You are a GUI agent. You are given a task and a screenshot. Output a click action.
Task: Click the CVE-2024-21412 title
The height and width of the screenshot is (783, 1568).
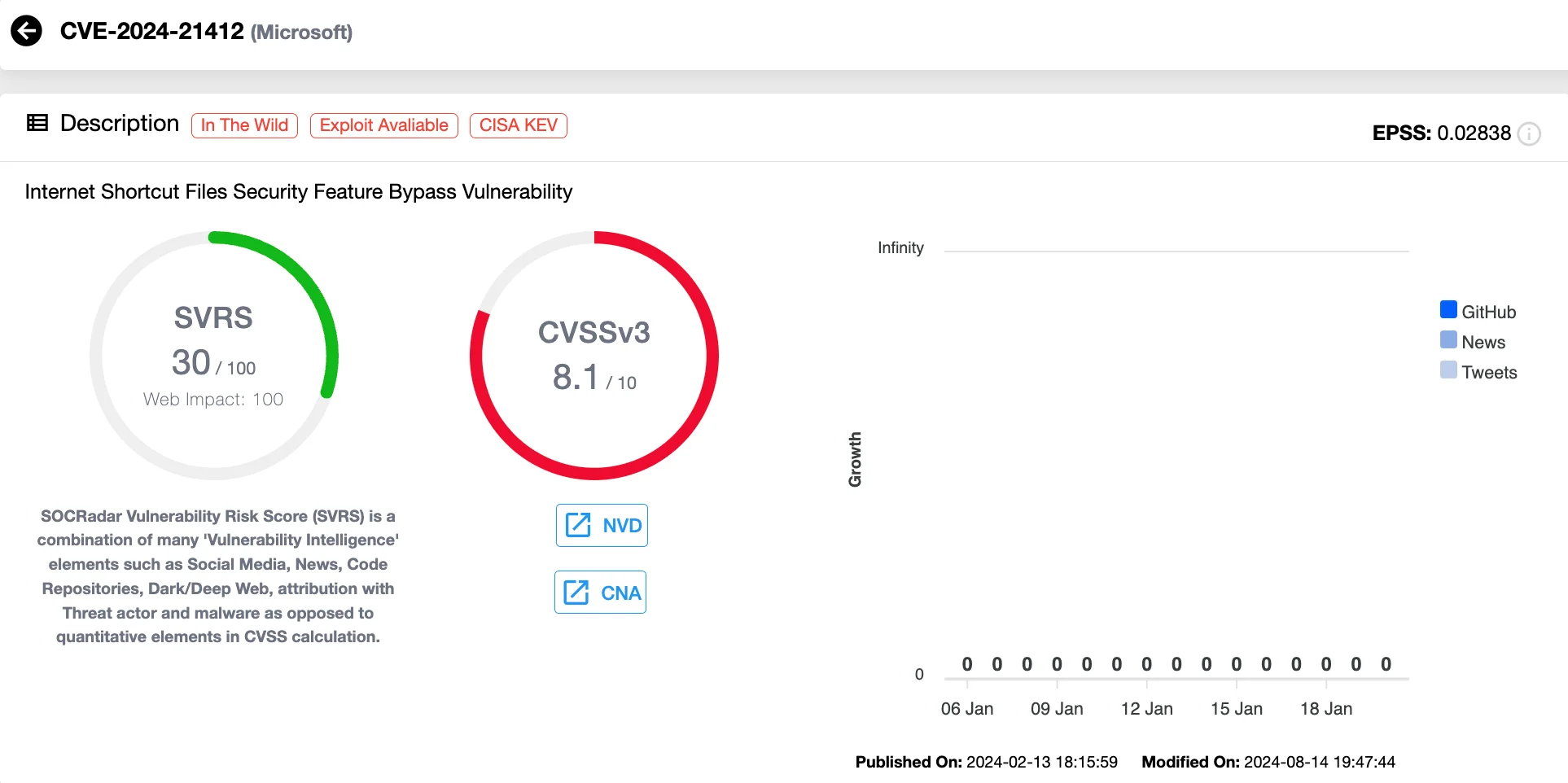pos(152,31)
